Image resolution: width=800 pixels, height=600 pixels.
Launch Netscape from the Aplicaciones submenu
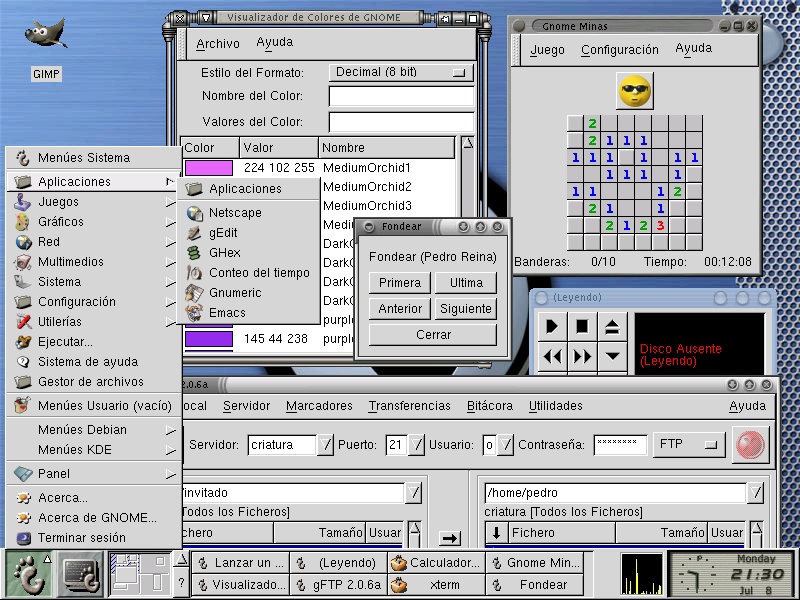[235, 213]
